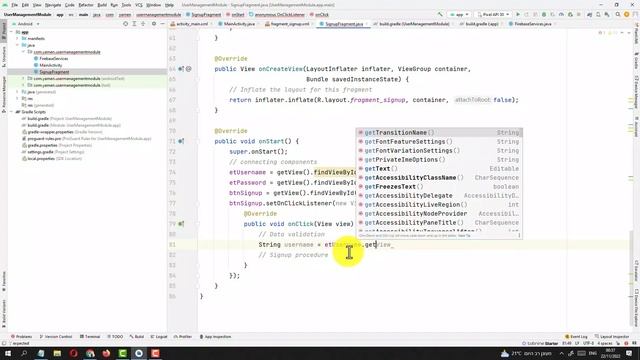
Task: Open the taskbar search magnifier
Action: point(24,353)
